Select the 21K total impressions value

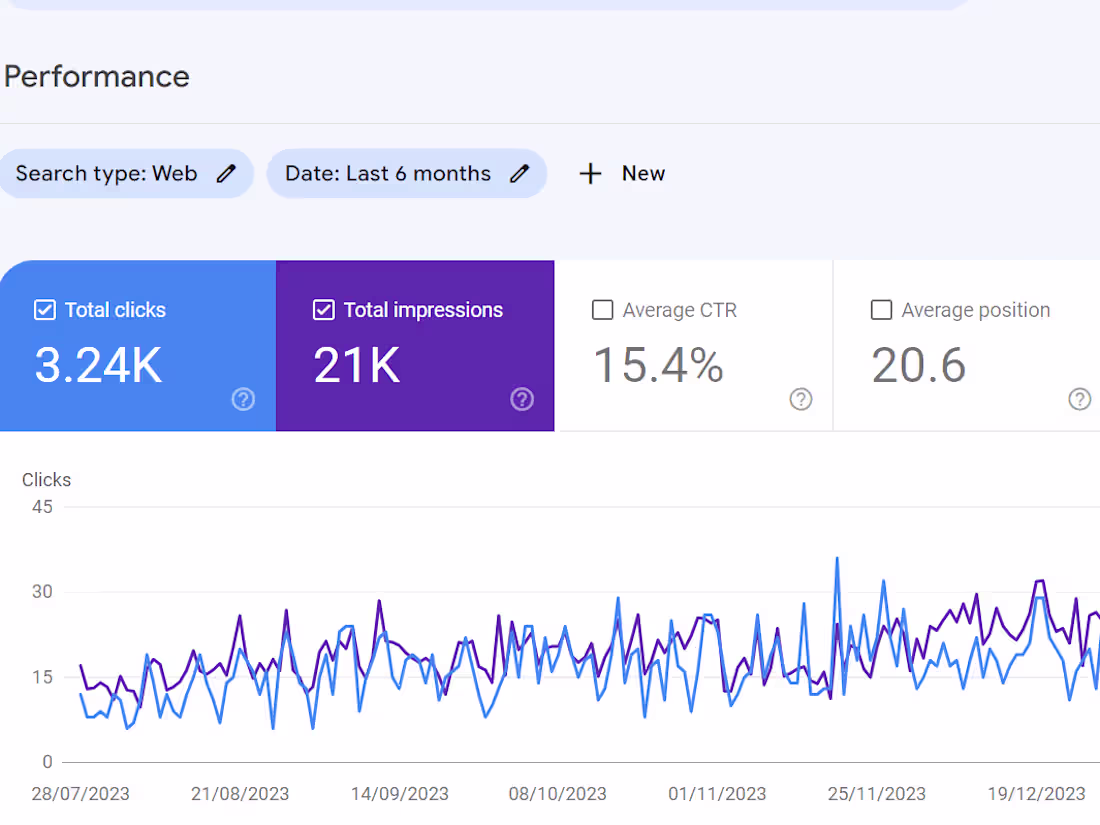pyautogui.click(x=357, y=366)
